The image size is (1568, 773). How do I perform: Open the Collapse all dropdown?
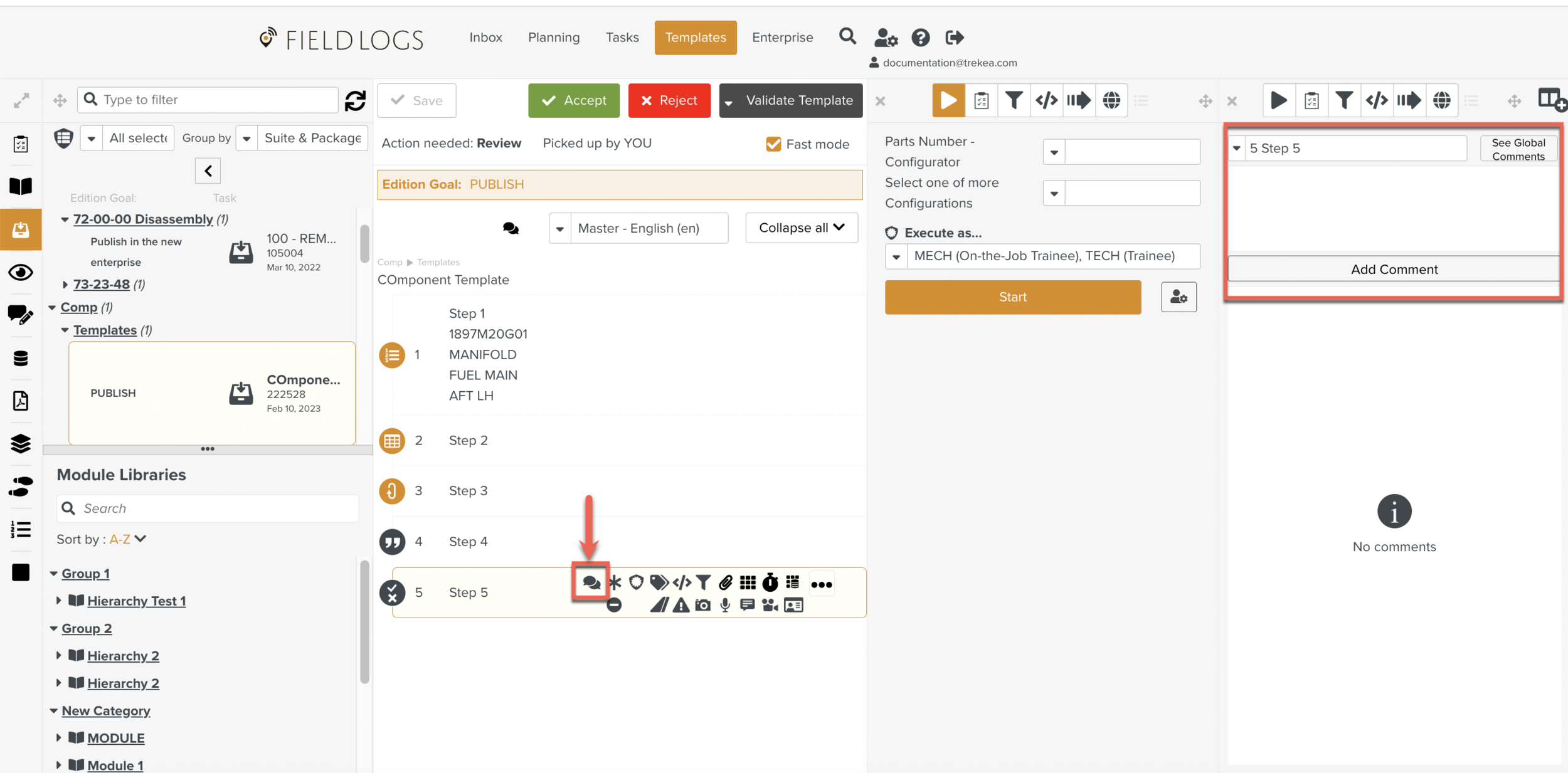pyautogui.click(x=801, y=228)
